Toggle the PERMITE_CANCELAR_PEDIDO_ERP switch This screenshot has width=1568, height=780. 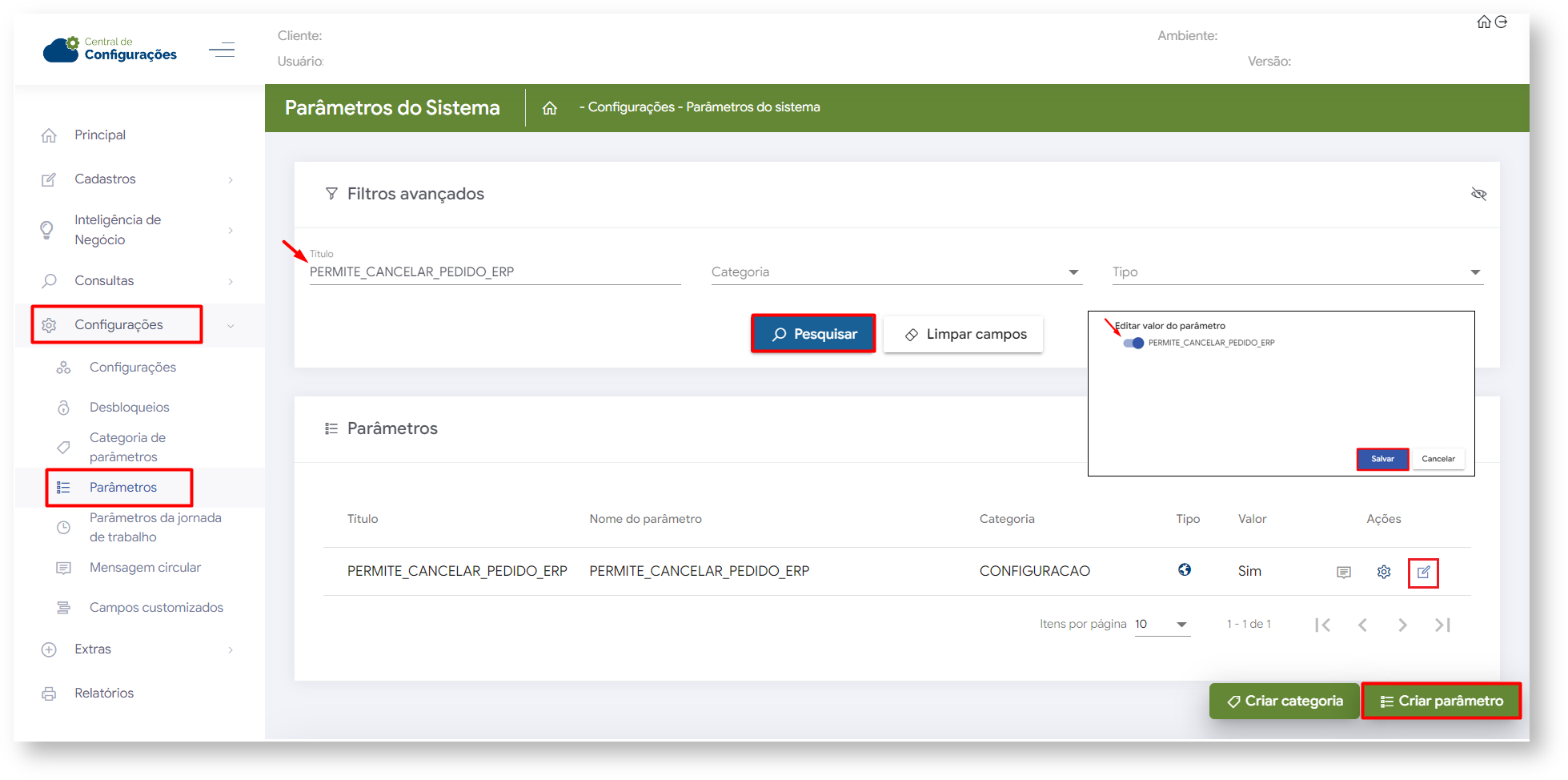[x=1133, y=343]
